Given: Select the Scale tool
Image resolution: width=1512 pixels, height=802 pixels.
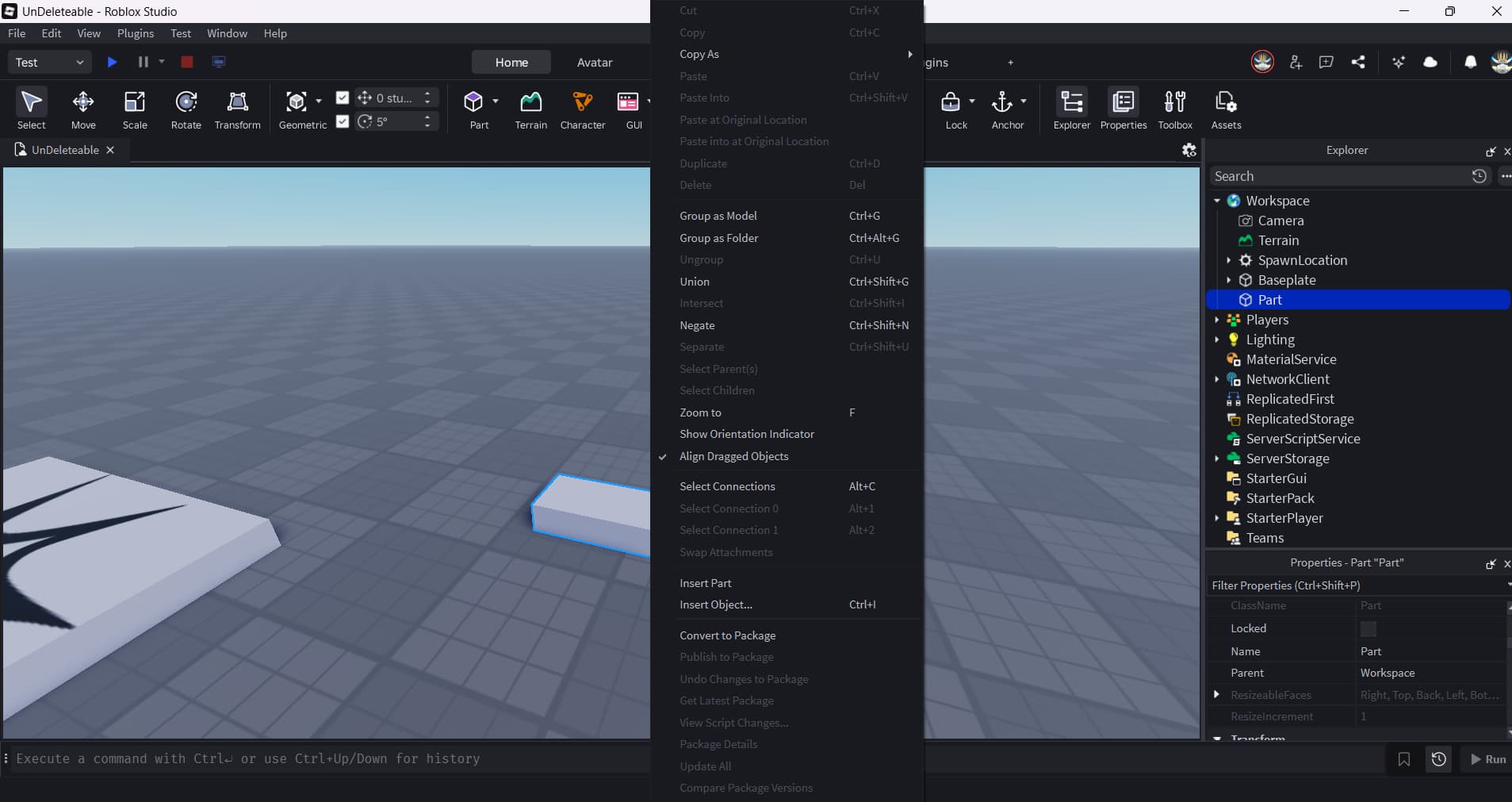Looking at the screenshot, I should [x=135, y=109].
